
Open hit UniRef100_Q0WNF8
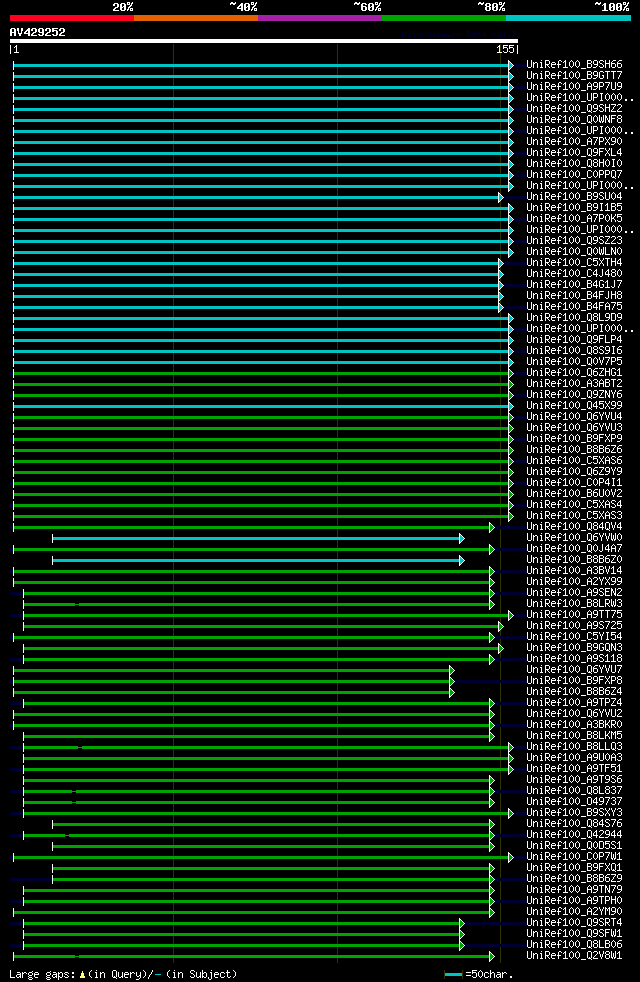[x=574, y=120]
